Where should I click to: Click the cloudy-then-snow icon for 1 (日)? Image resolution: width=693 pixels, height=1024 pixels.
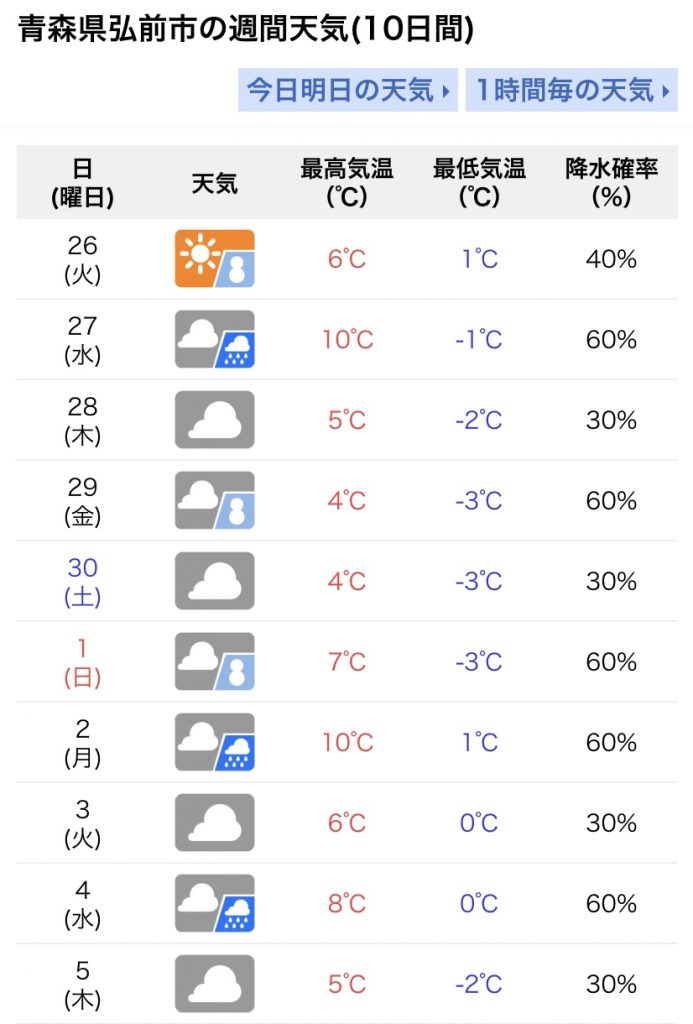(214, 662)
